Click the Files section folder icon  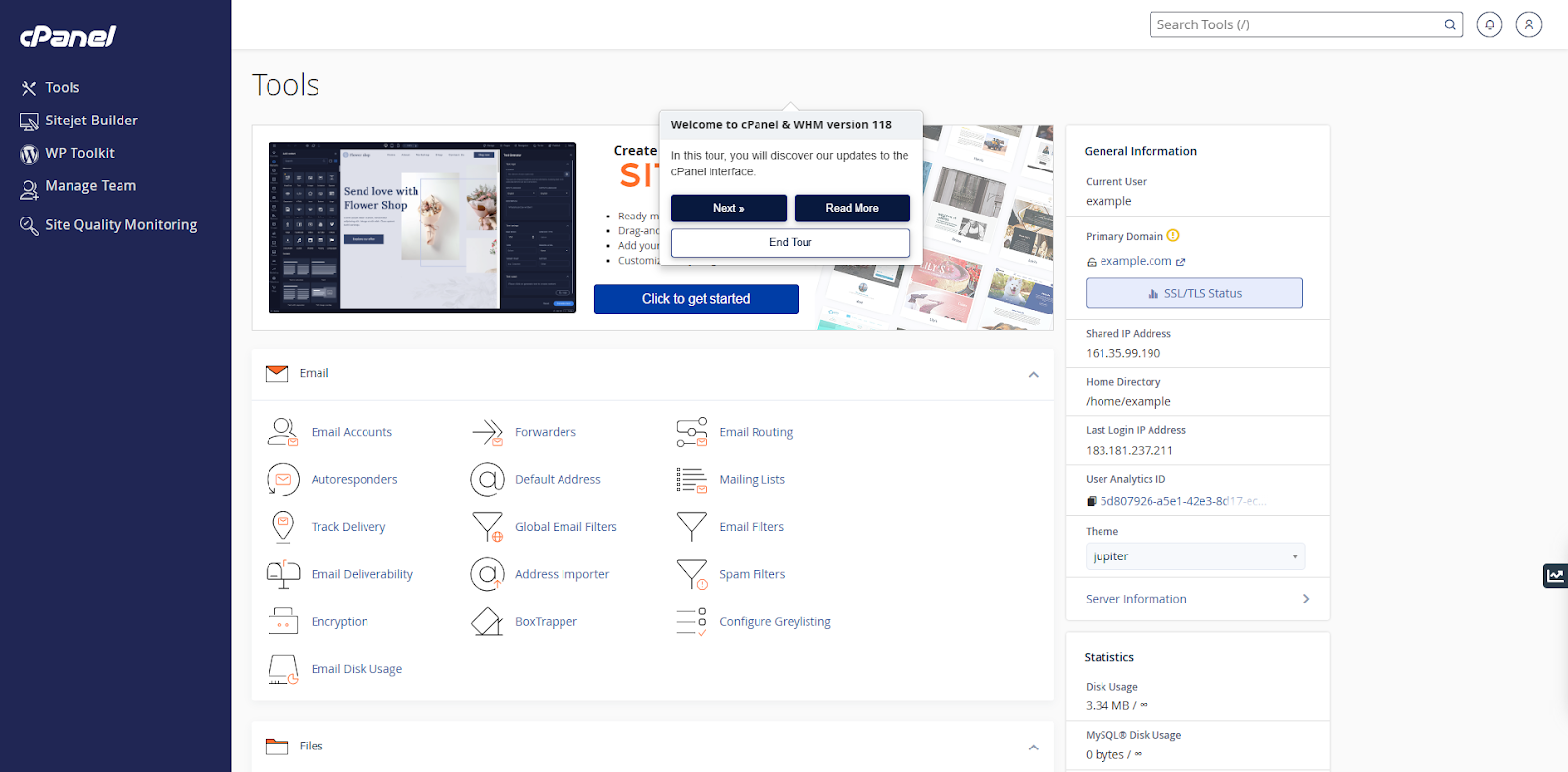[x=277, y=746]
